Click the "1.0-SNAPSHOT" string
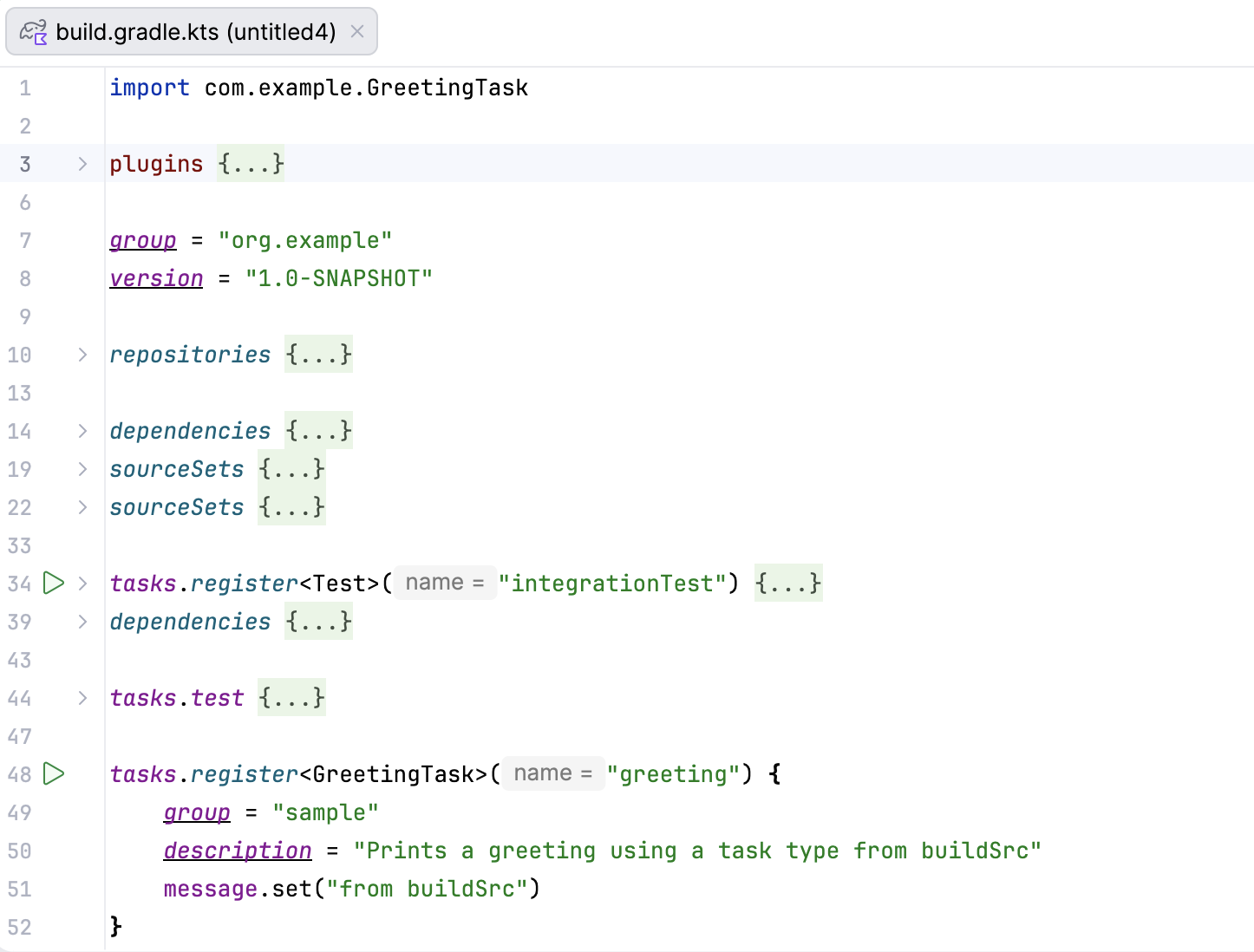Viewport: 1254px width, 952px height. pos(338,278)
